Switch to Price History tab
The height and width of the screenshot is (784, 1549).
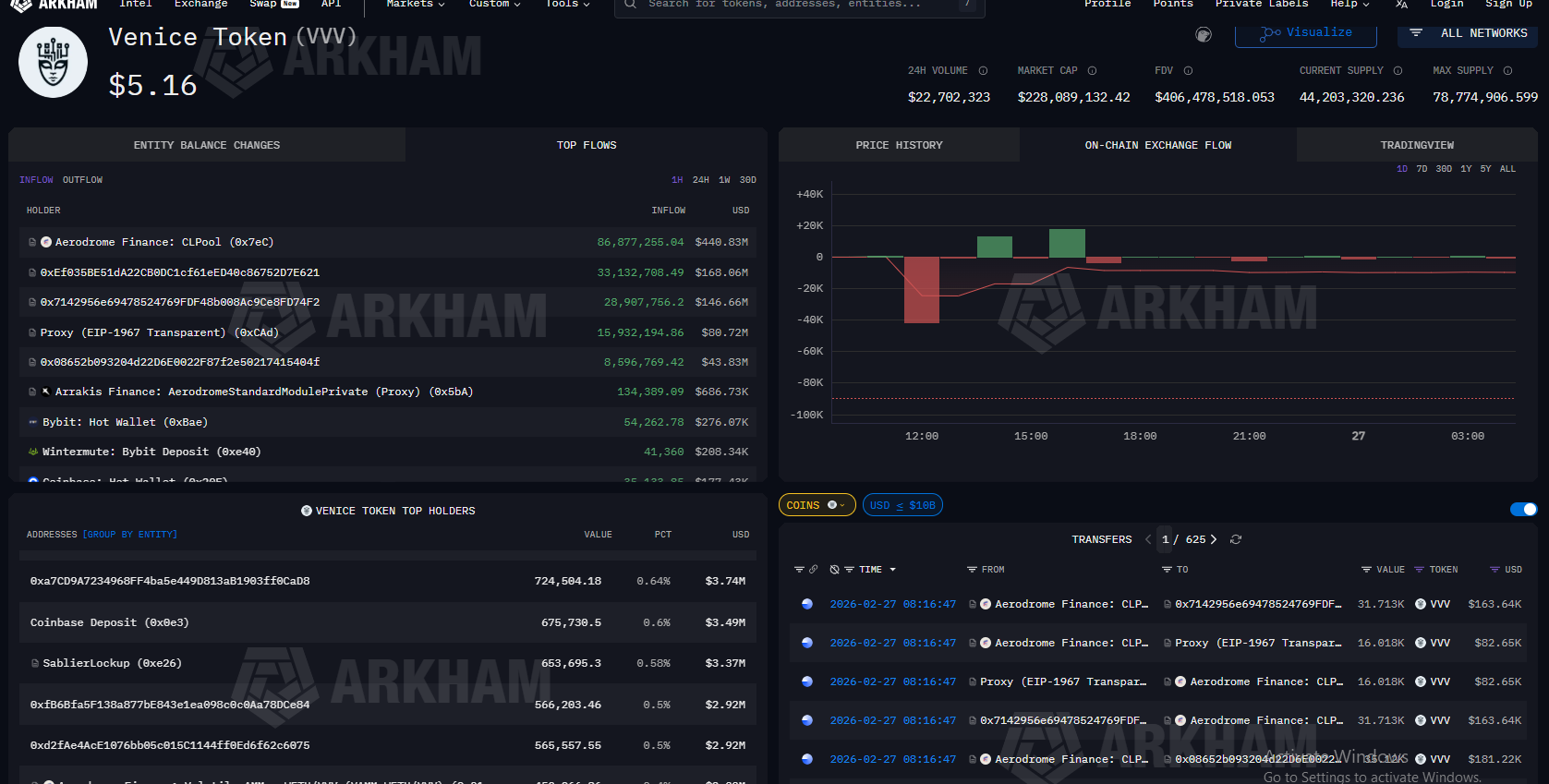tap(900, 145)
